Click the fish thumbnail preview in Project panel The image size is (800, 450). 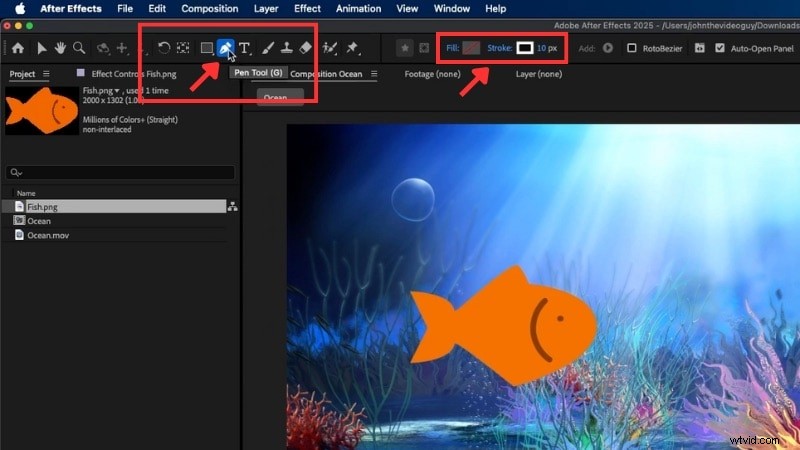42,110
